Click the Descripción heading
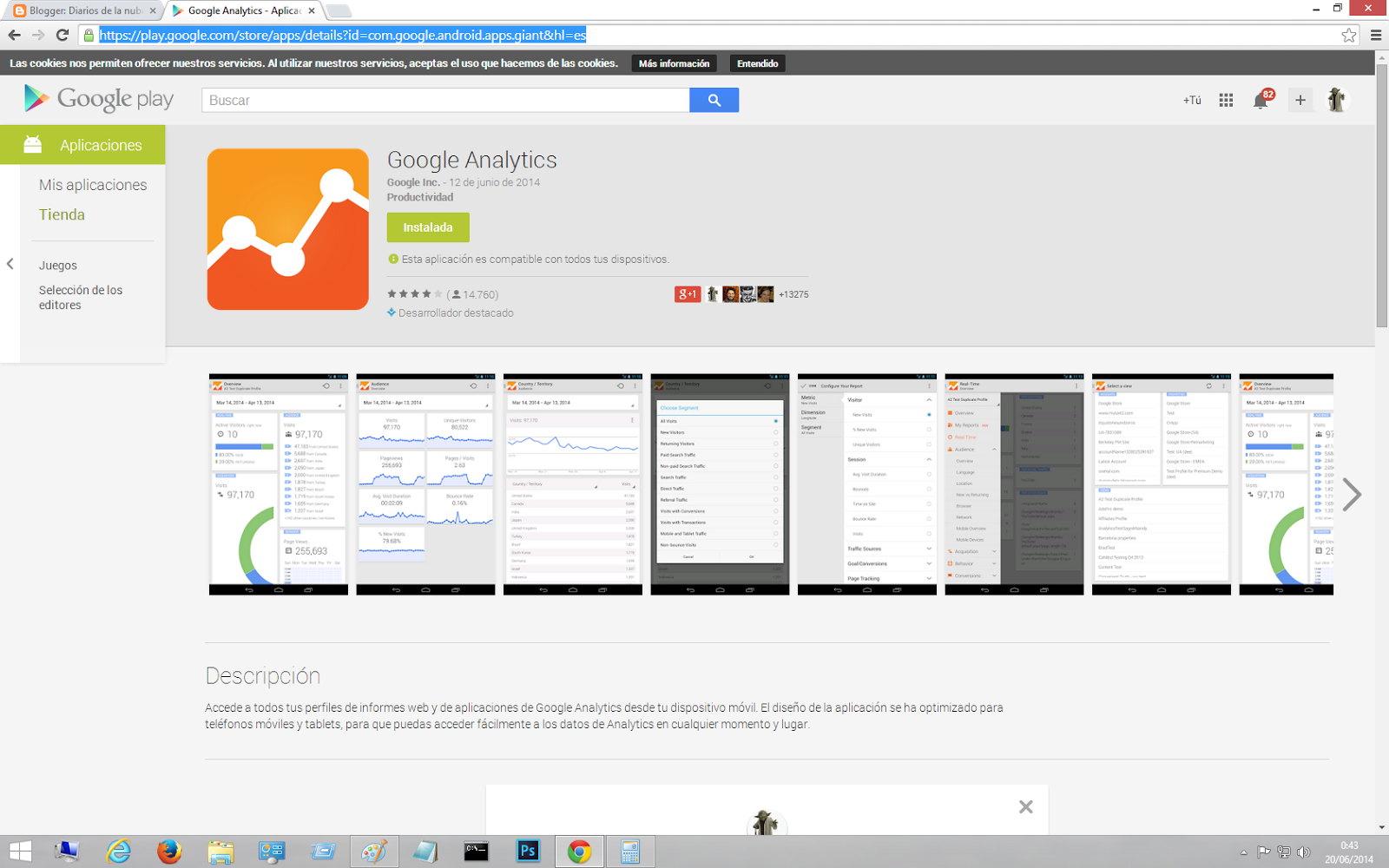This screenshot has height=868, width=1389. pyautogui.click(x=263, y=676)
